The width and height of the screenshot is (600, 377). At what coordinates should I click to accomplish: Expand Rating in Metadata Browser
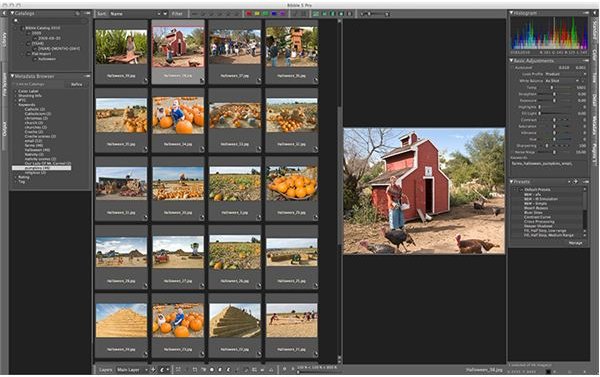tap(15, 177)
